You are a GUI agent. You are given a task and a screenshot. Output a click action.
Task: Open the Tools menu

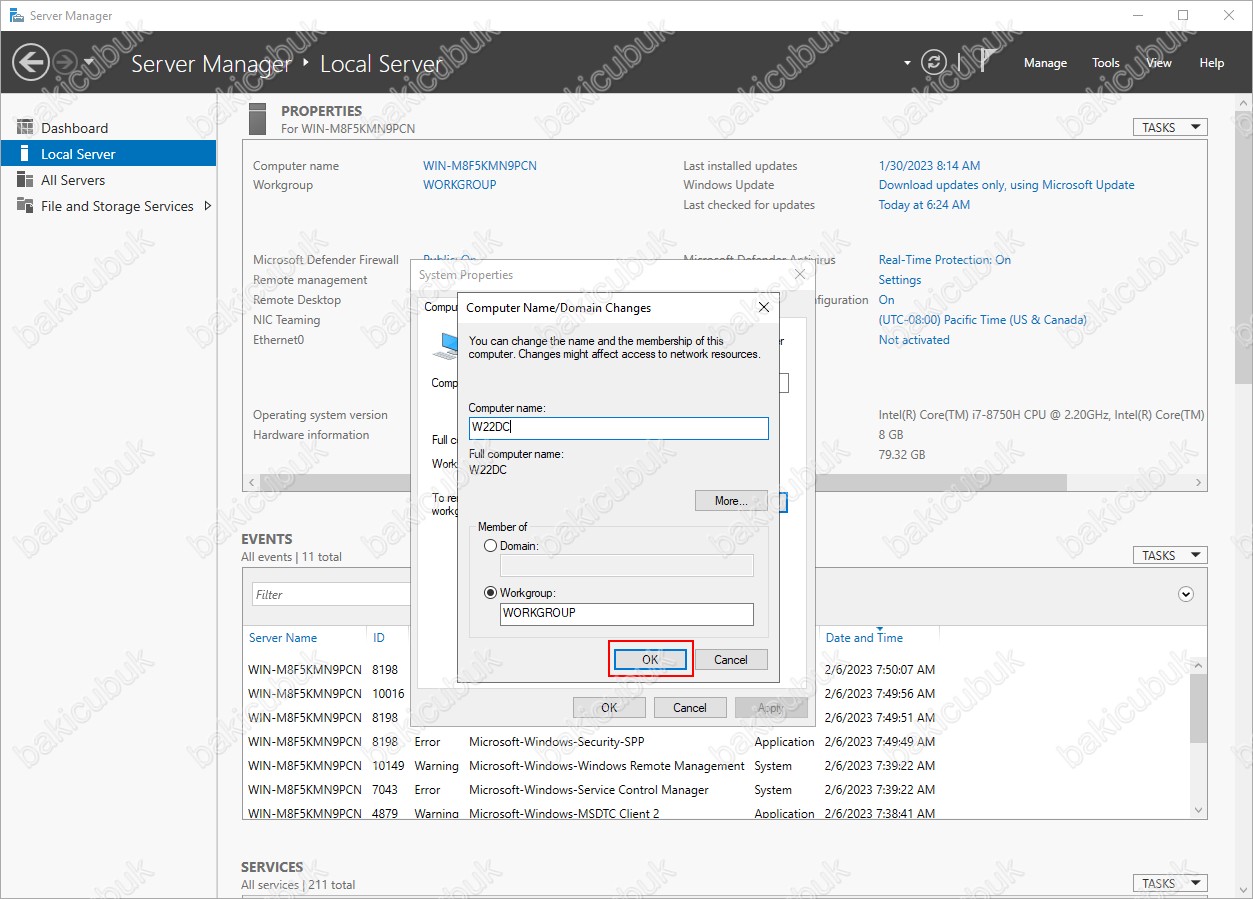click(x=1106, y=63)
